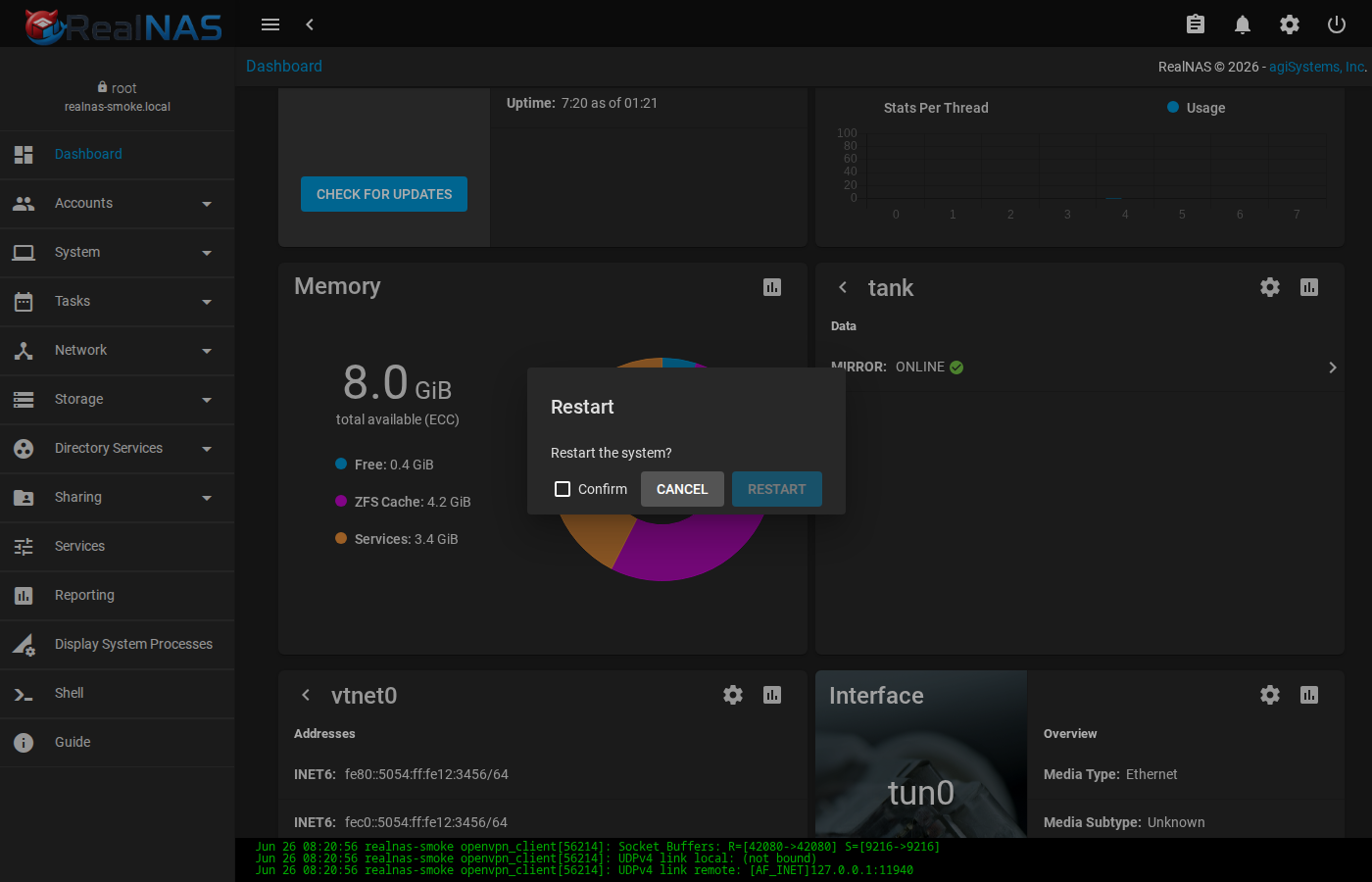
Task: Expand the Tasks menu arrow
Action: click(x=207, y=302)
